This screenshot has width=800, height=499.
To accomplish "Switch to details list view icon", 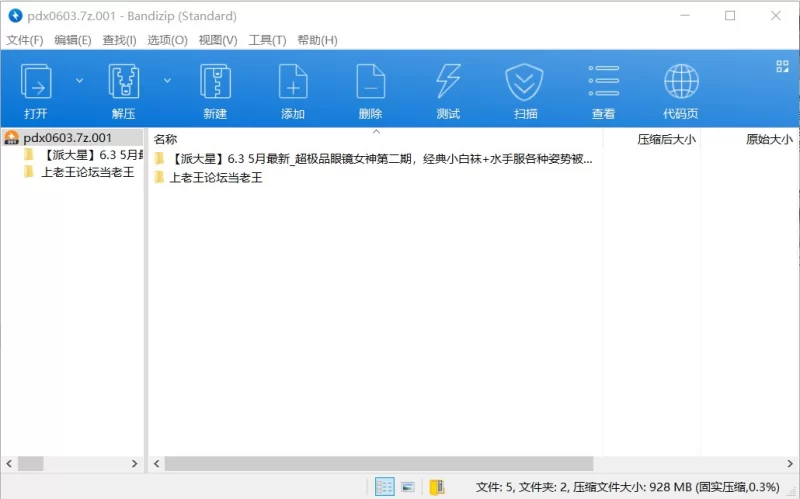I will (384, 487).
